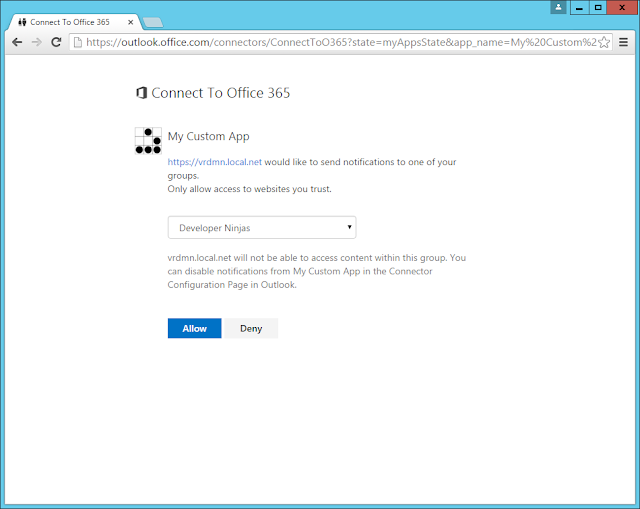Minimize the browser window
Image resolution: width=640 pixels, height=509 pixels.
pyautogui.click(x=579, y=7)
